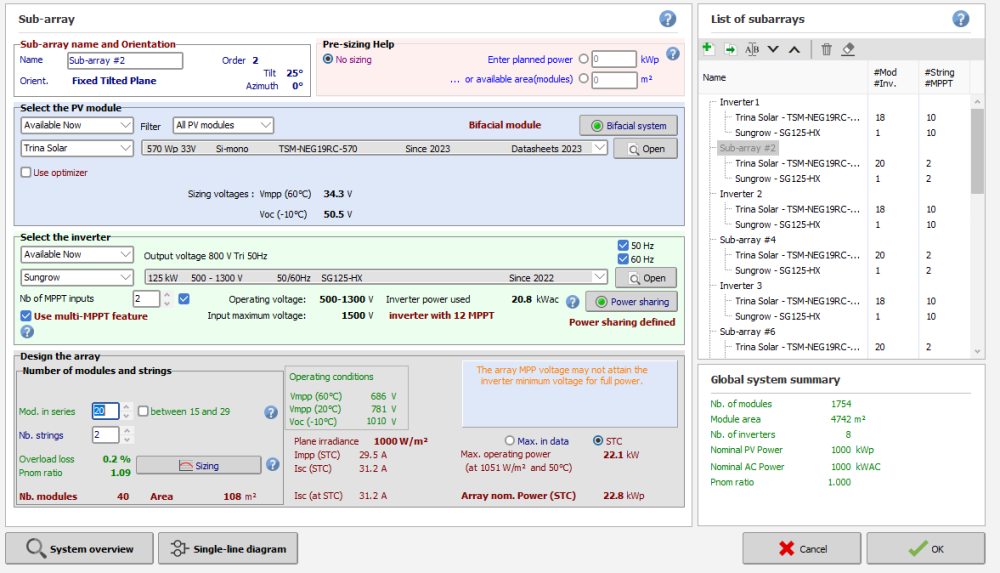Toggle the Use multi-MPPT feature checkbox

pyautogui.click(x=26, y=316)
